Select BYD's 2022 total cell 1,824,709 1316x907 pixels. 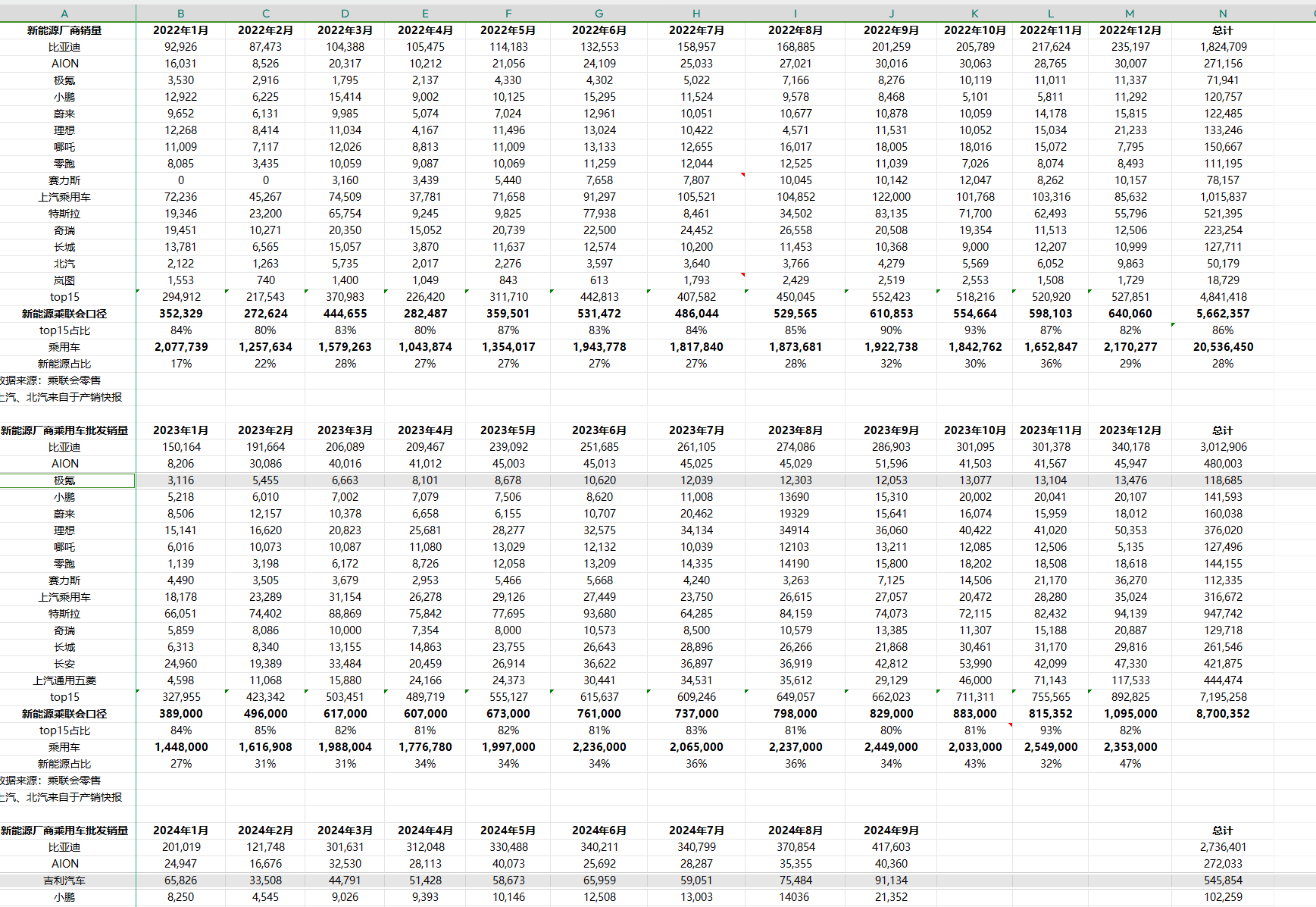coord(1223,47)
